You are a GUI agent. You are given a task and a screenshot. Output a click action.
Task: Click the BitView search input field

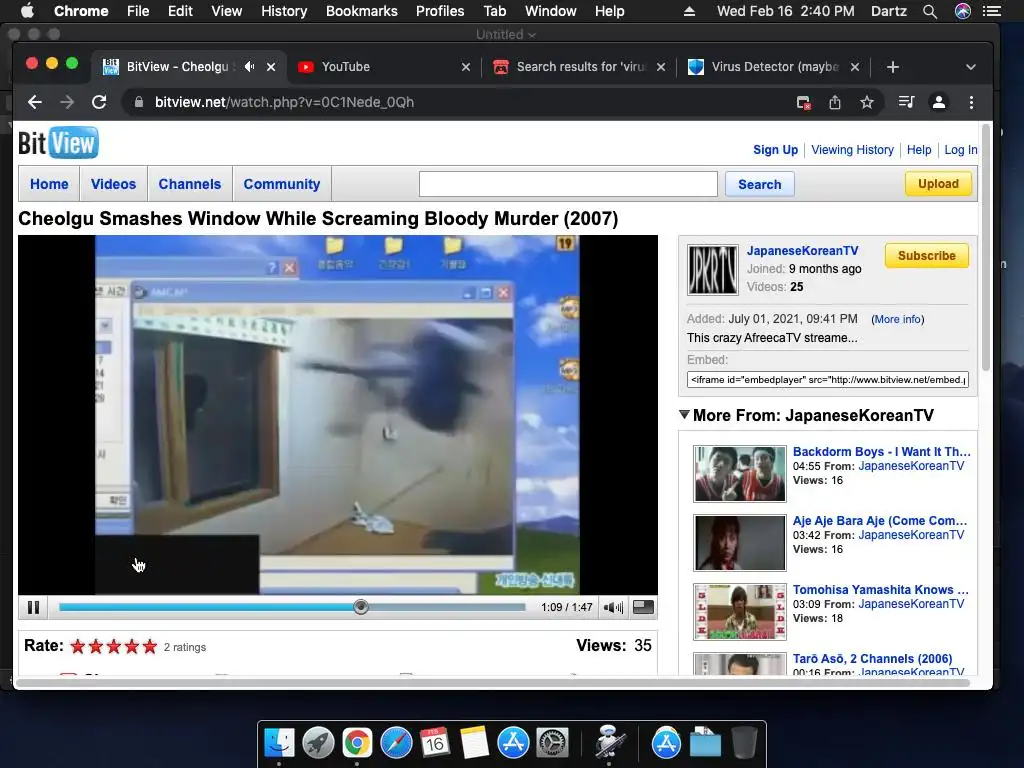pos(568,184)
